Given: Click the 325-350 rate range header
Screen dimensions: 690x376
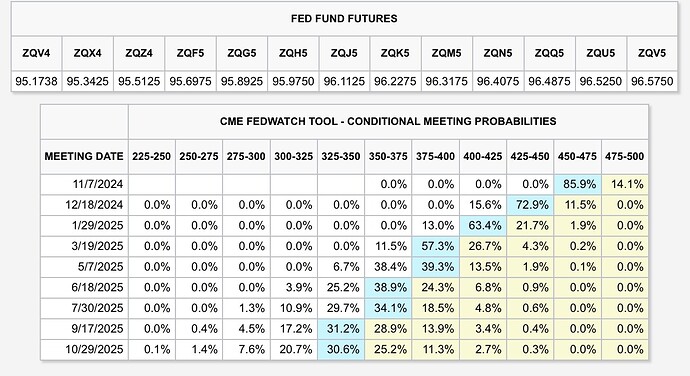Looking at the screenshot, I should (341, 156).
